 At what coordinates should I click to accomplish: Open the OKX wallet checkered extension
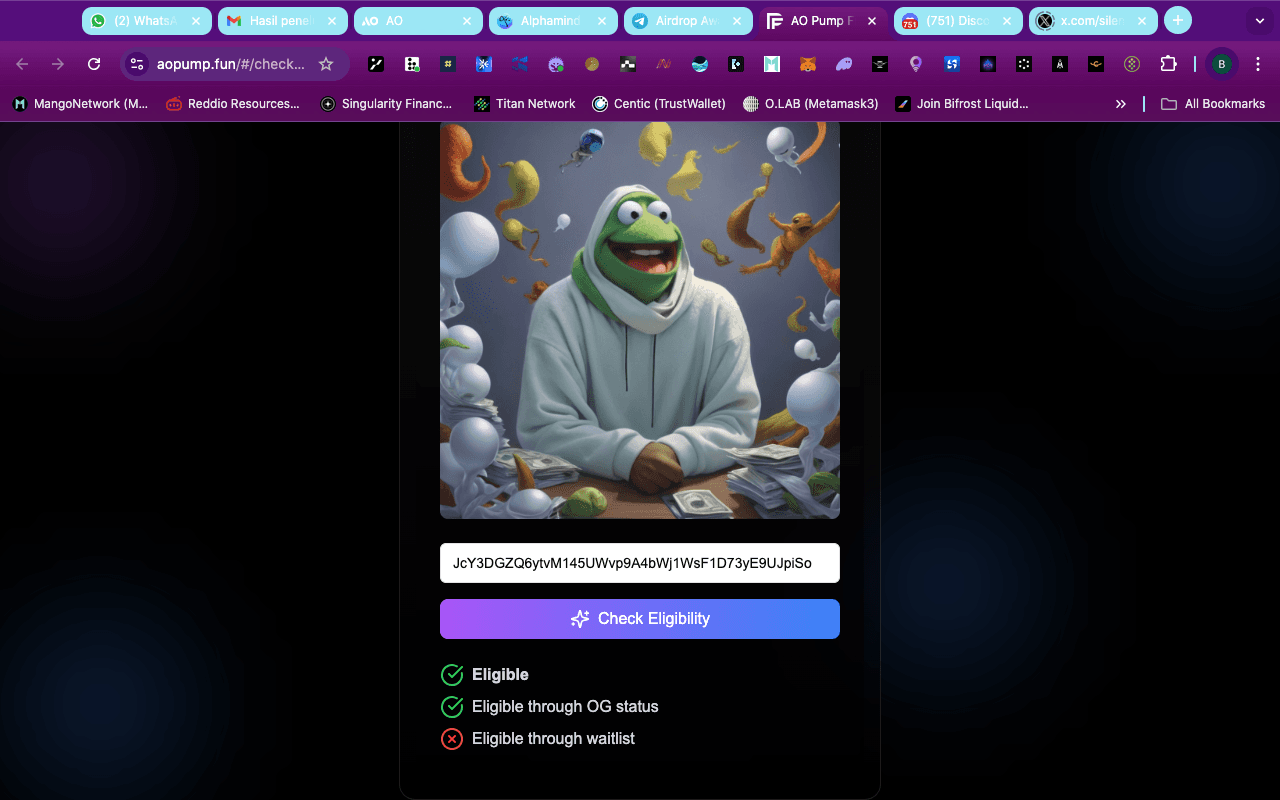coord(628,64)
